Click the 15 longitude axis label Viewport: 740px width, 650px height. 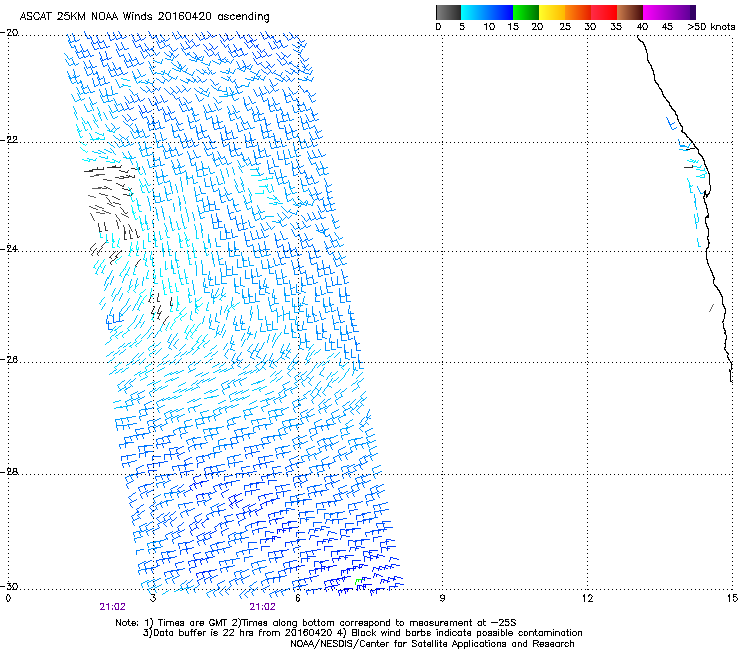click(x=732, y=599)
